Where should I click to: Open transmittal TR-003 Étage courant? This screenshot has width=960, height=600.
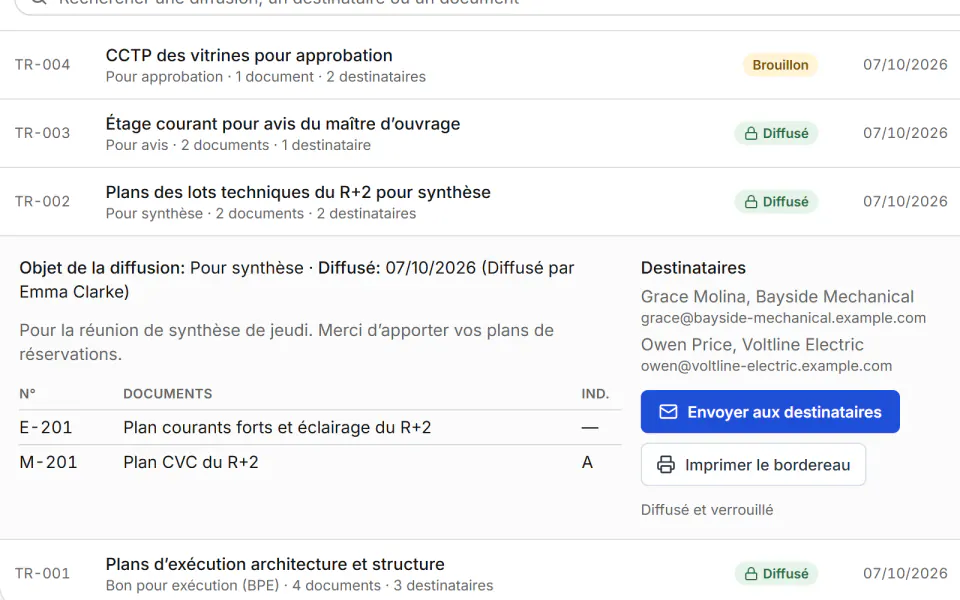pyautogui.click(x=480, y=133)
